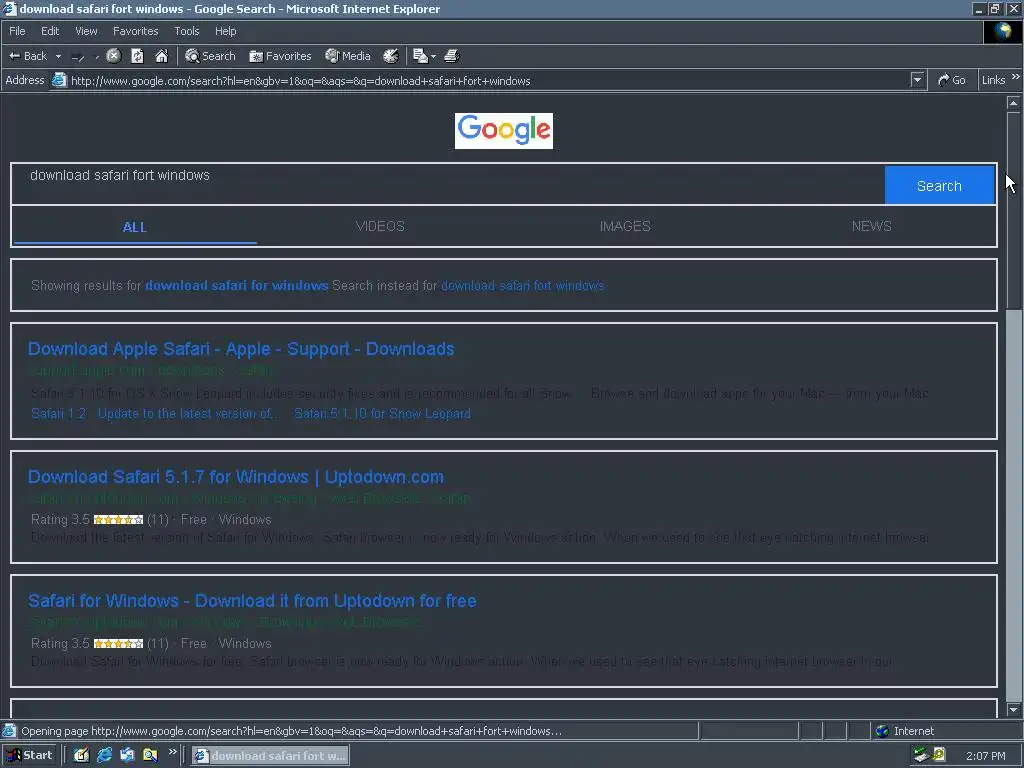Open the Forward history dropdown arrow
Image resolution: width=1024 pixels, height=768 pixels.
[97, 57]
